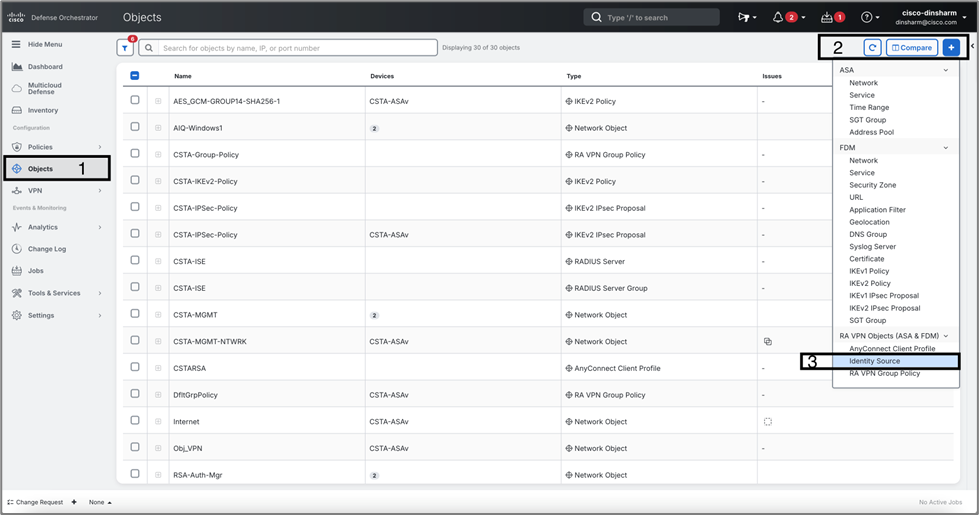The width and height of the screenshot is (979, 515).
Task: Sort by the Name column header
Action: pos(183,76)
